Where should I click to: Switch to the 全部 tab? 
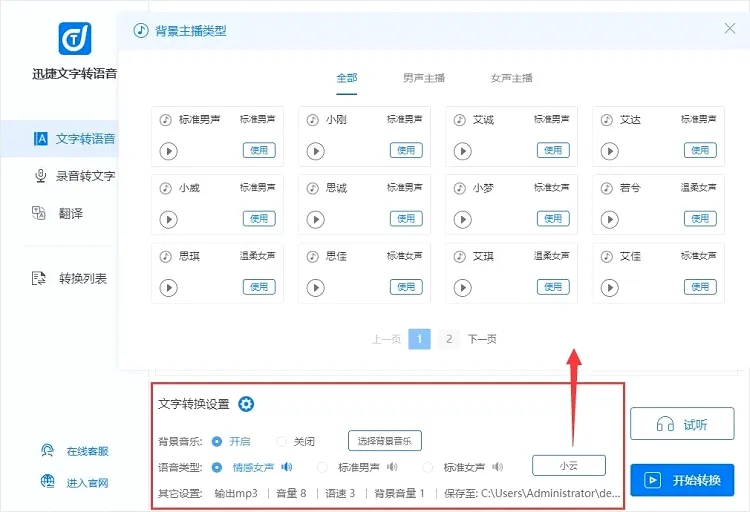click(x=347, y=78)
